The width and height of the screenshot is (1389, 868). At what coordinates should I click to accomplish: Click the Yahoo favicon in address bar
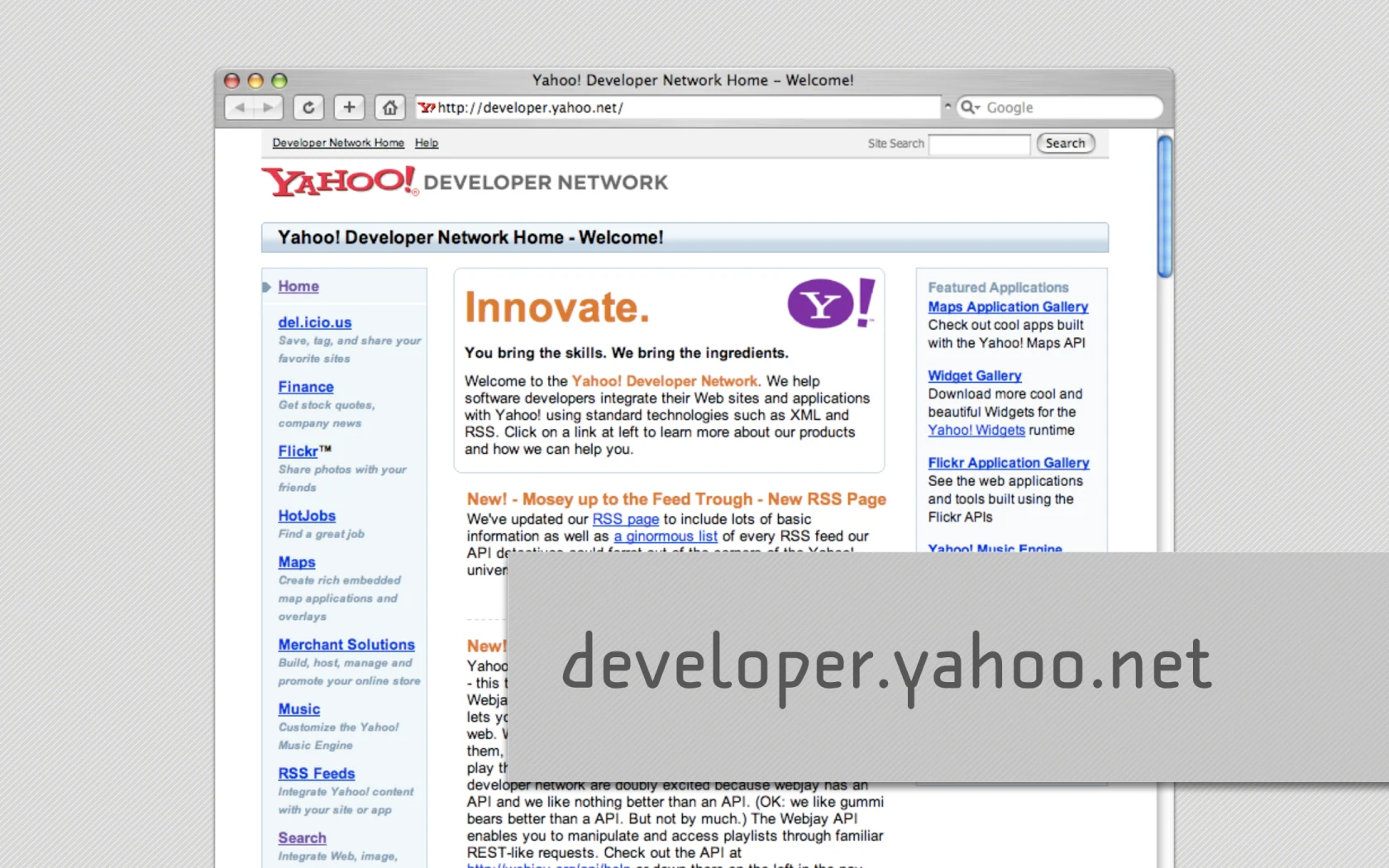[427, 107]
